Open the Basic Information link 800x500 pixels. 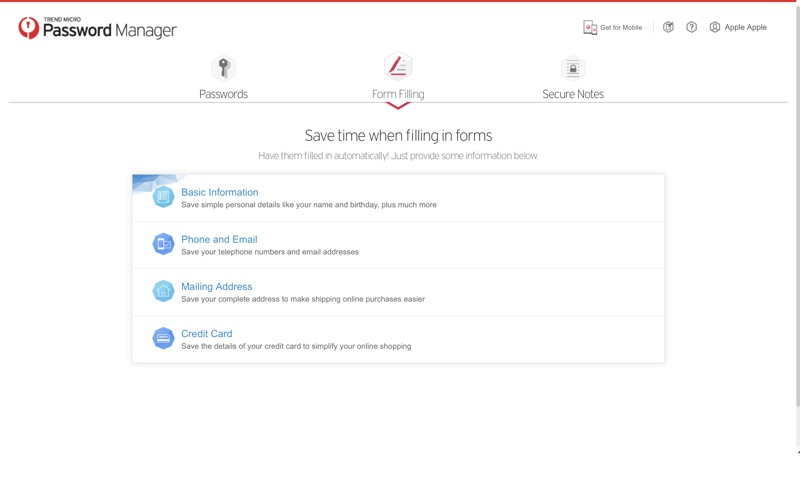click(219, 192)
